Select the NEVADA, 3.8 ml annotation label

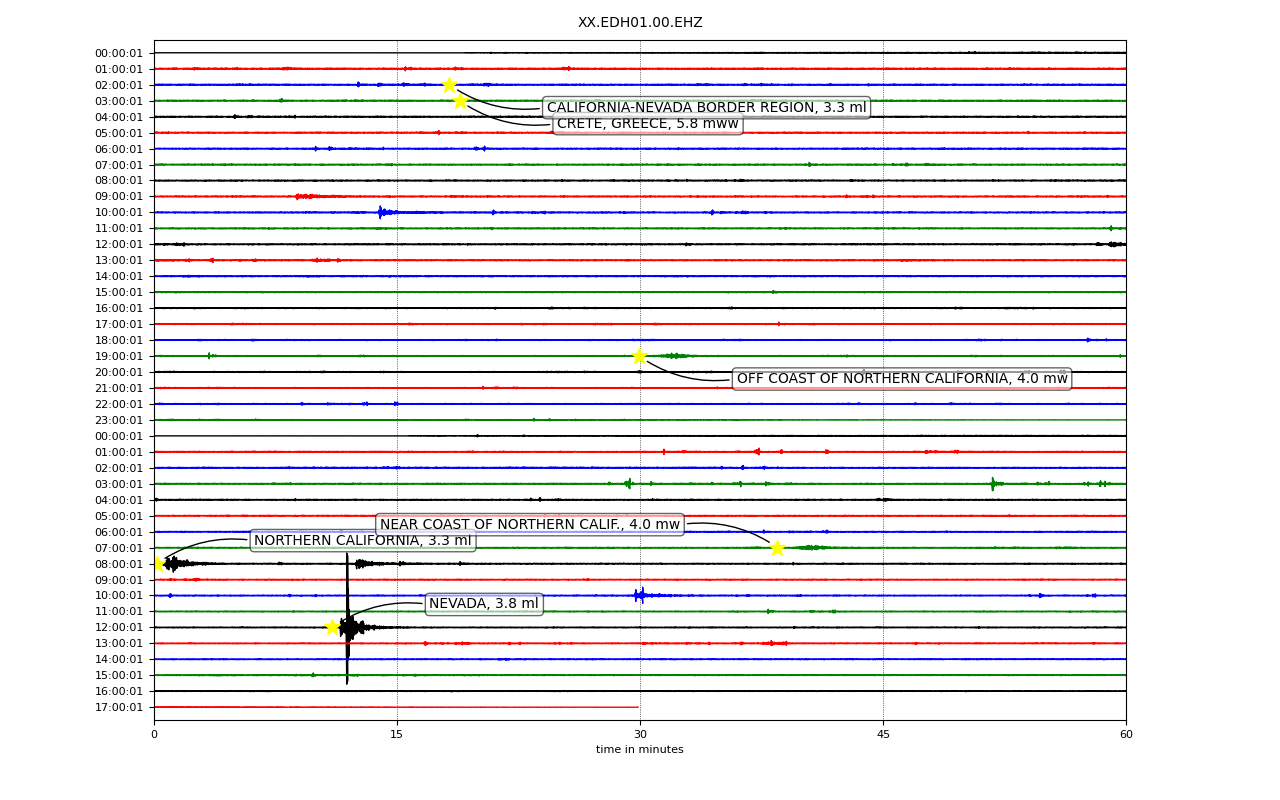(x=484, y=604)
